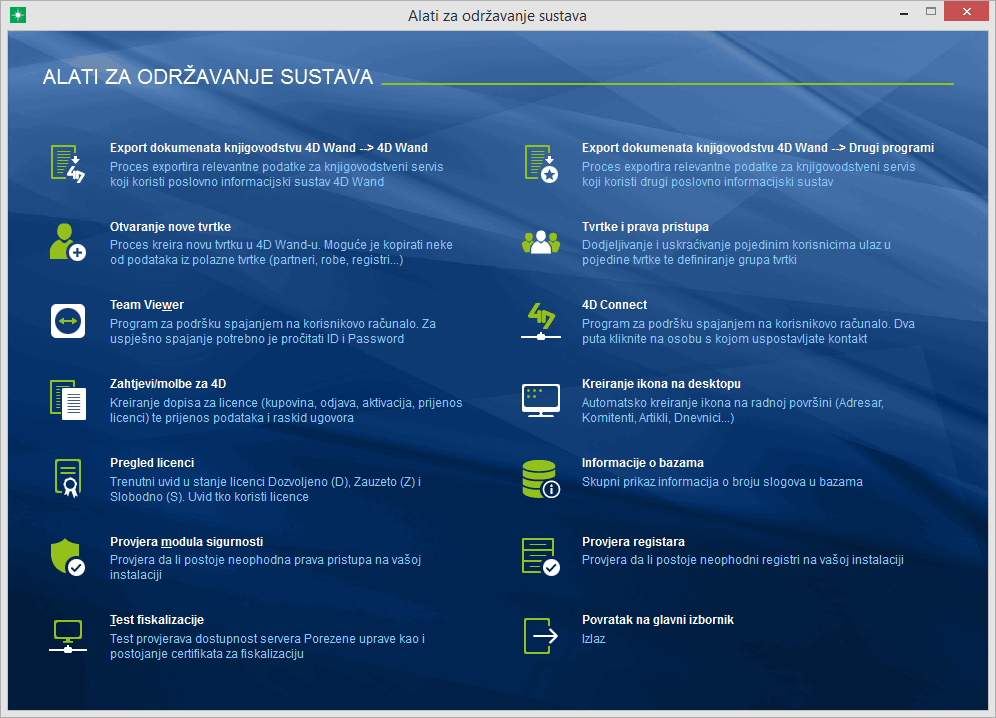This screenshot has height=718, width=996.
Task: Minimize the Alati za održavanje sustava window
Action: pyautogui.click(x=903, y=13)
